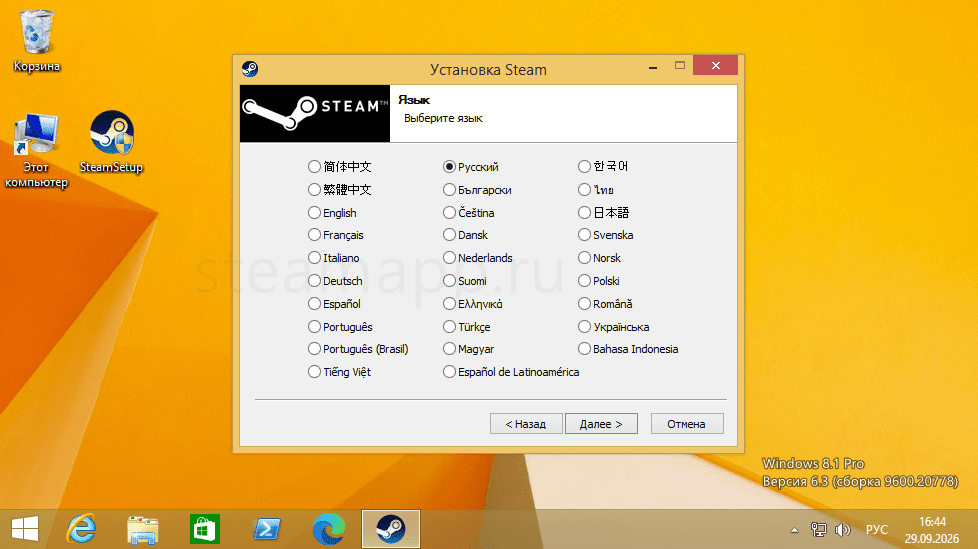Select Español radio option
978x549 pixels.
(335, 304)
